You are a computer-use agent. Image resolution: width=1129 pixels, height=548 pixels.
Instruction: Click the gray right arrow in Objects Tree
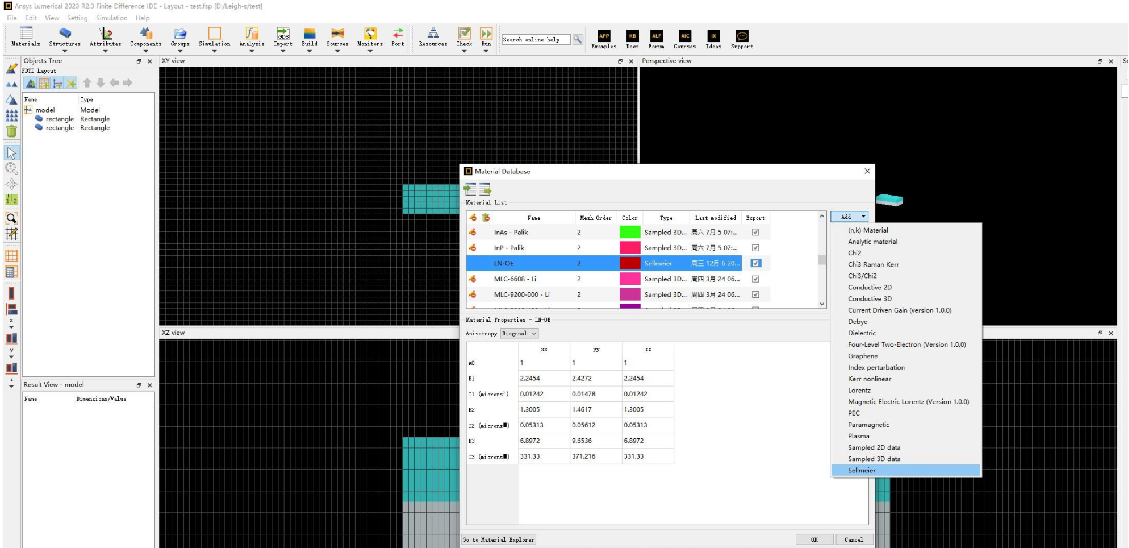[127, 84]
